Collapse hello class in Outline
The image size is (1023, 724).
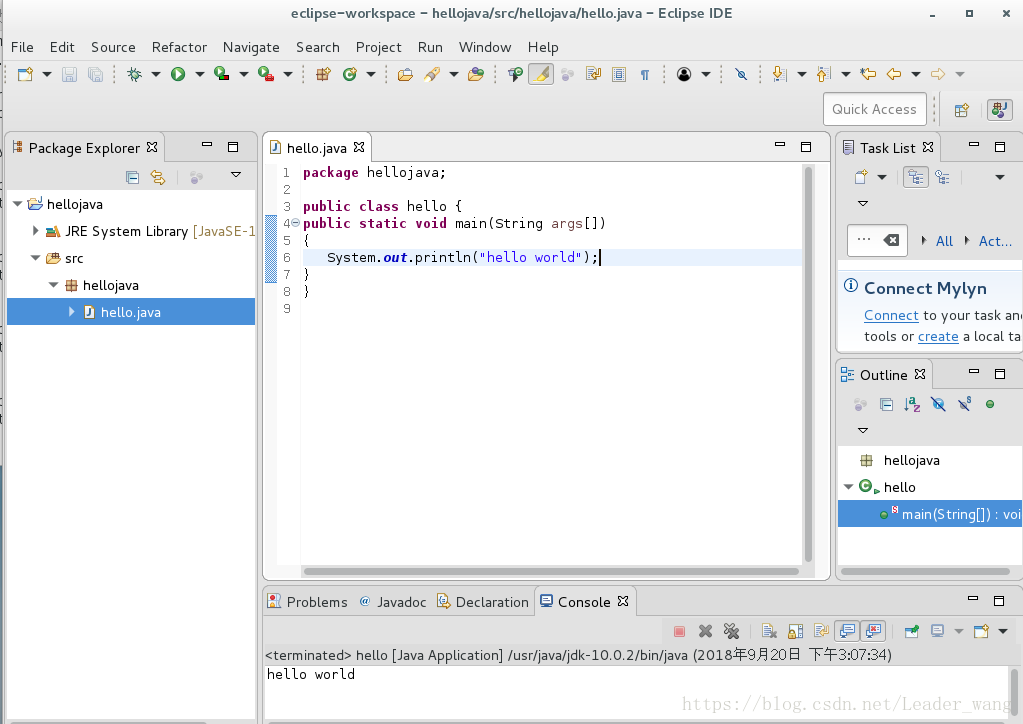point(848,487)
